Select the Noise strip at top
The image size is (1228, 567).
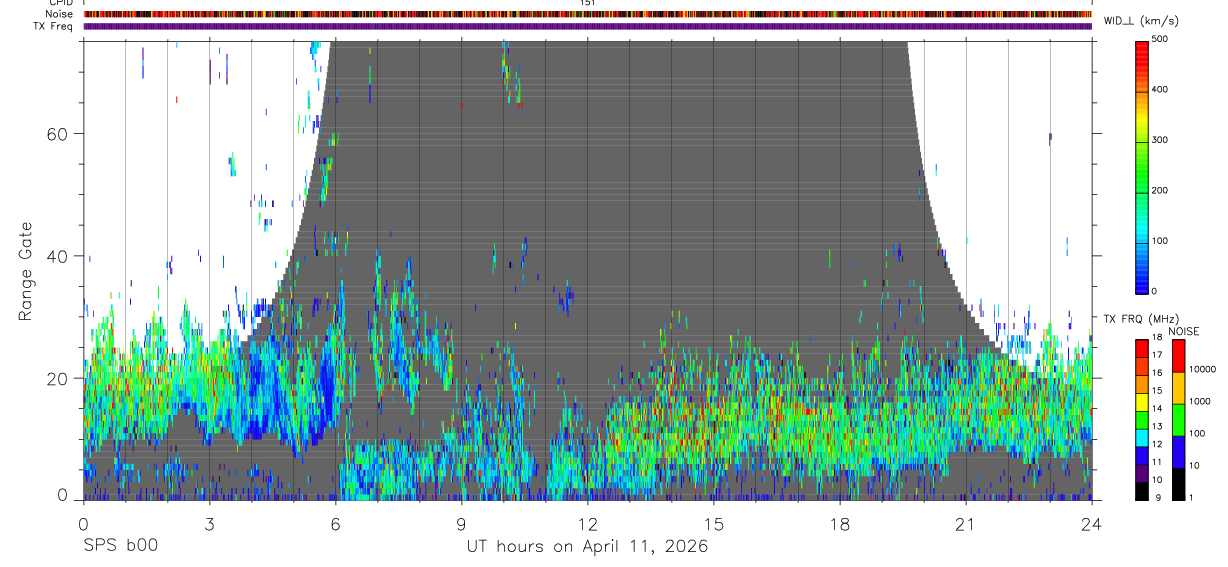pos(587,14)
